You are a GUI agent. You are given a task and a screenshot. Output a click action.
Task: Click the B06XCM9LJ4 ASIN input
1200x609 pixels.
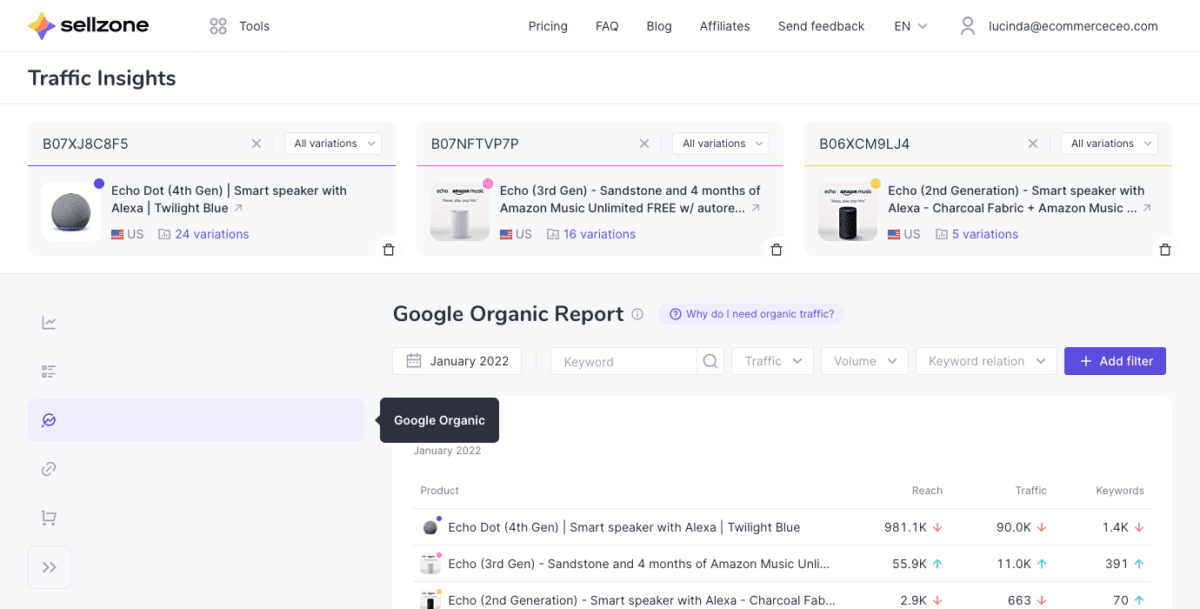918,144
